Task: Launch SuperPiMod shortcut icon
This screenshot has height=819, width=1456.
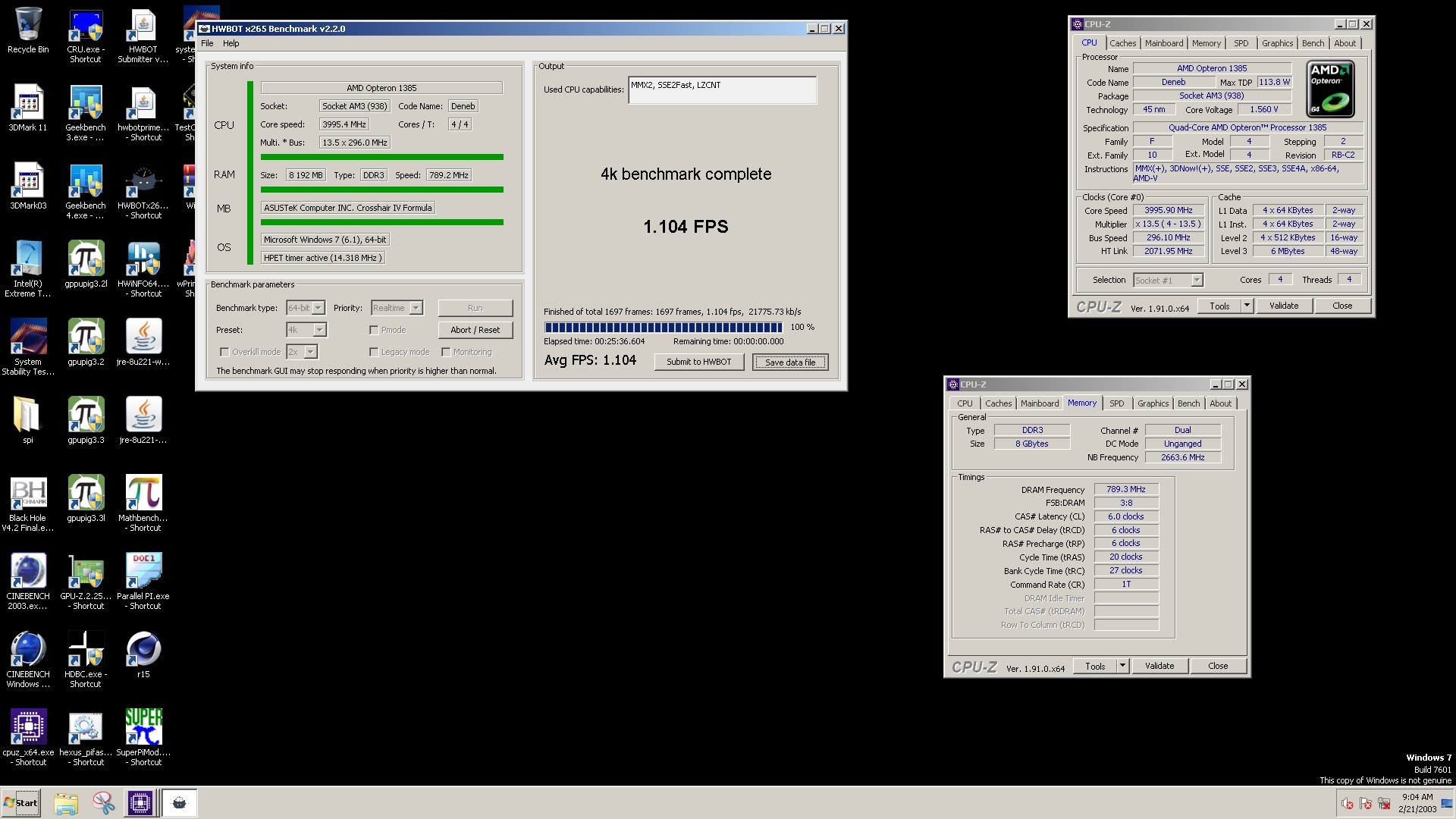Action: click(x=143, y=739)
